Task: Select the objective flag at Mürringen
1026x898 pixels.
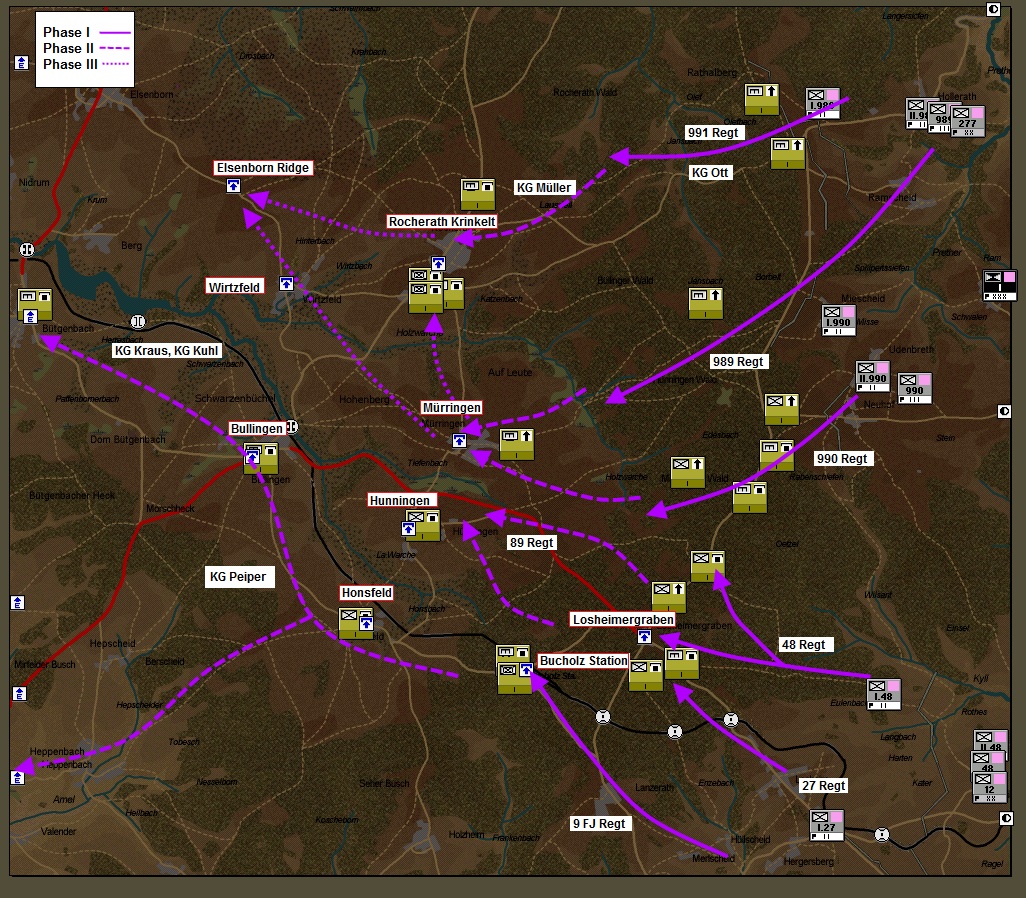Action: (459, 440)
